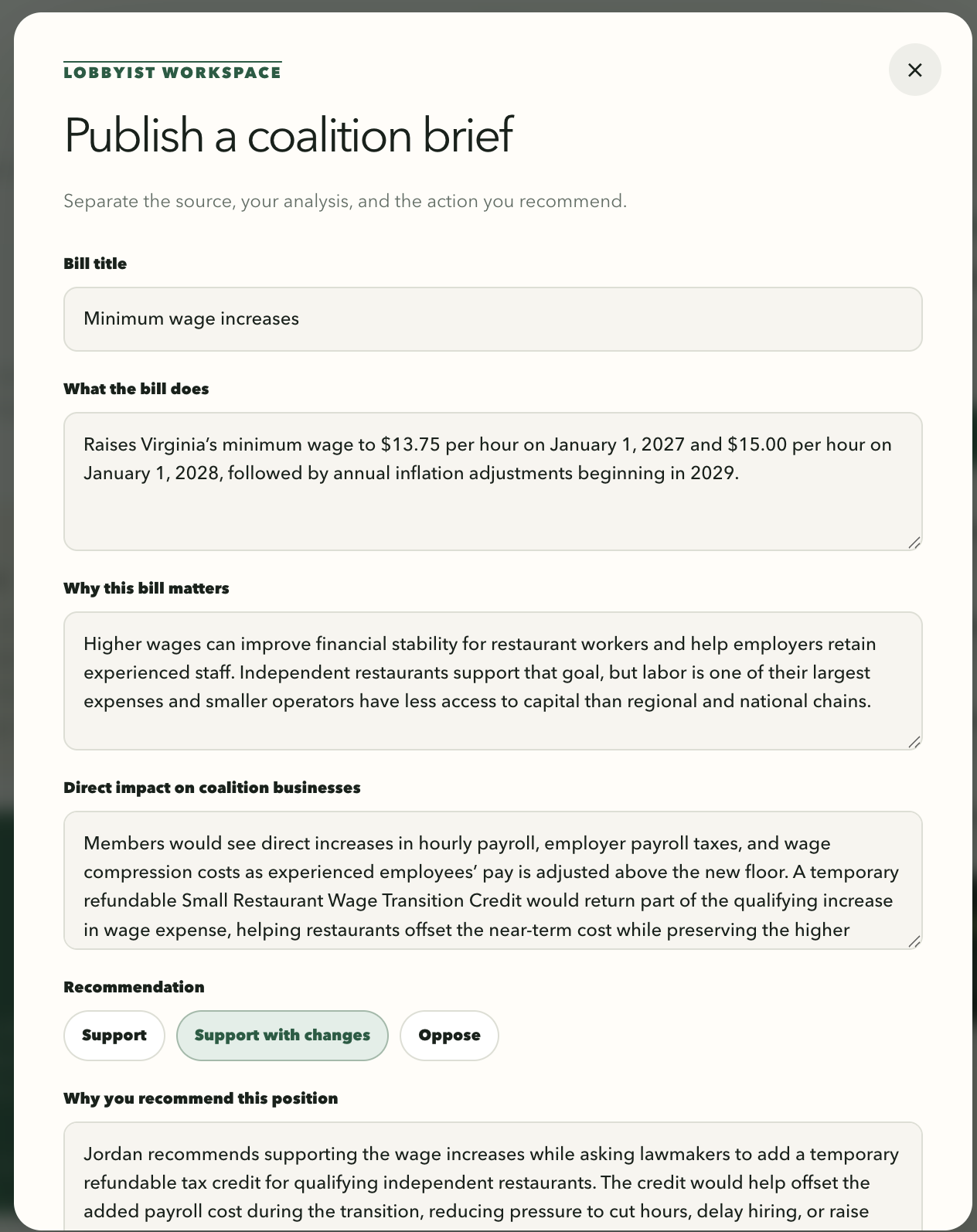Click into the What the bill does textarea

493,482
